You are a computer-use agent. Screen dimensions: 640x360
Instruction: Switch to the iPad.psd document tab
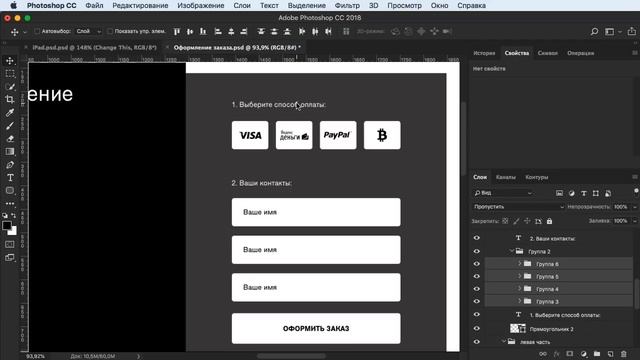[x=94, y=47]
